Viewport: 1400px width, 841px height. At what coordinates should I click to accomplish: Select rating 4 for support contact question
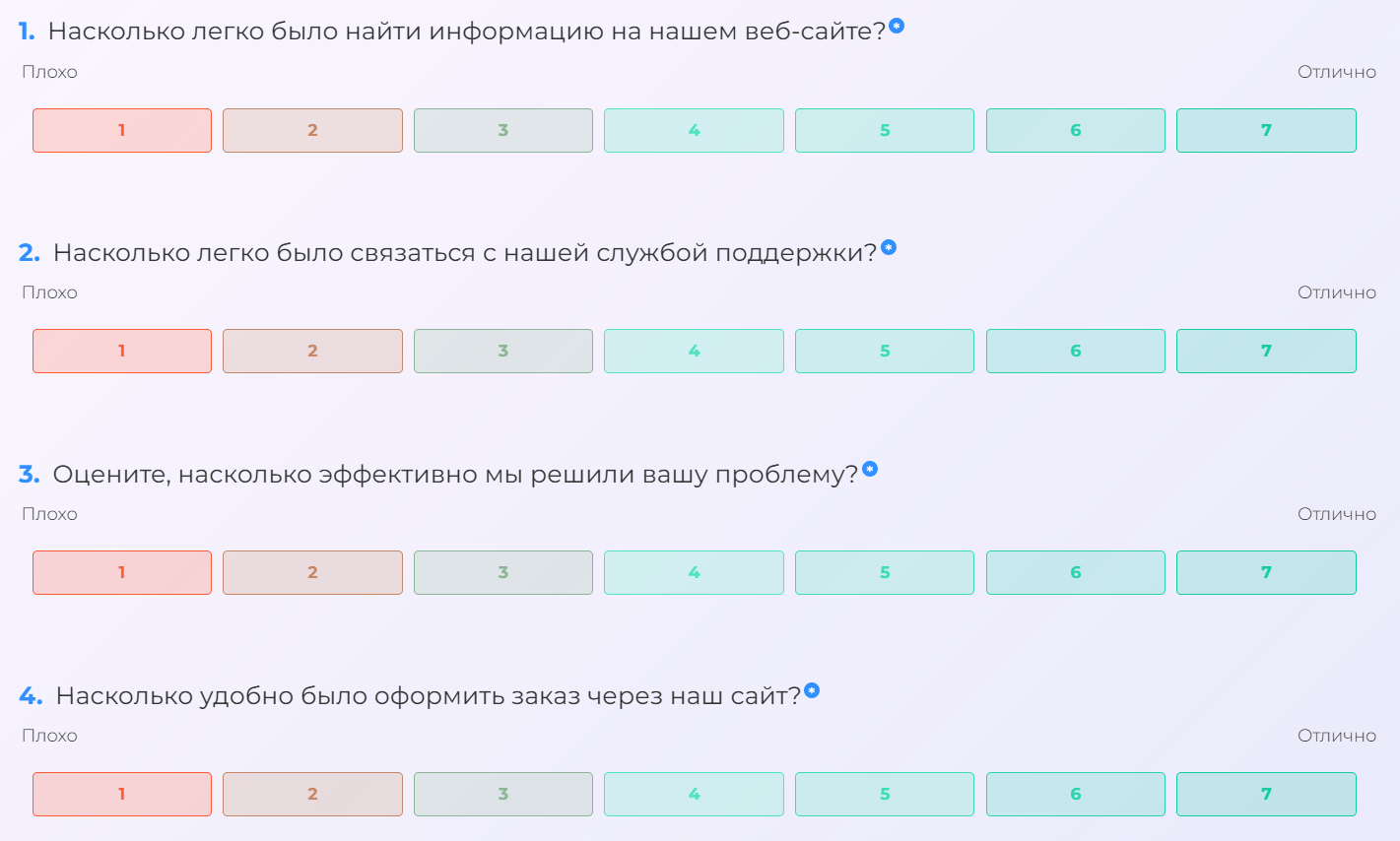click(x=694, y=351)
